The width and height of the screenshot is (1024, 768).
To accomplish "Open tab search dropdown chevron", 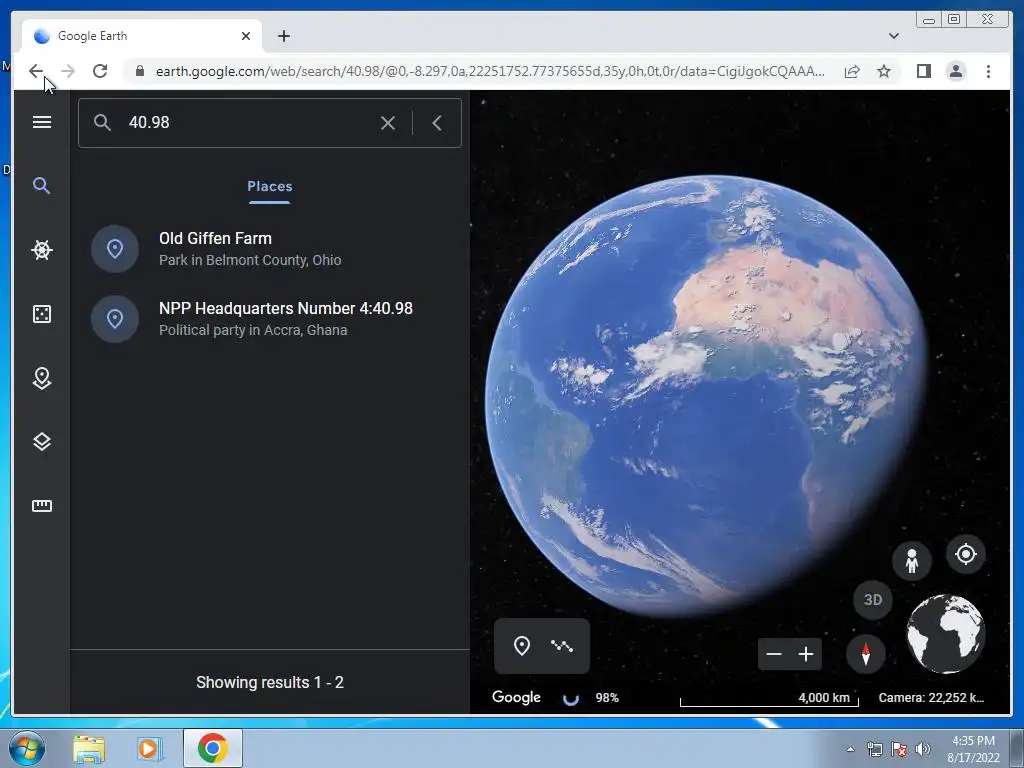I will [894, 36].
